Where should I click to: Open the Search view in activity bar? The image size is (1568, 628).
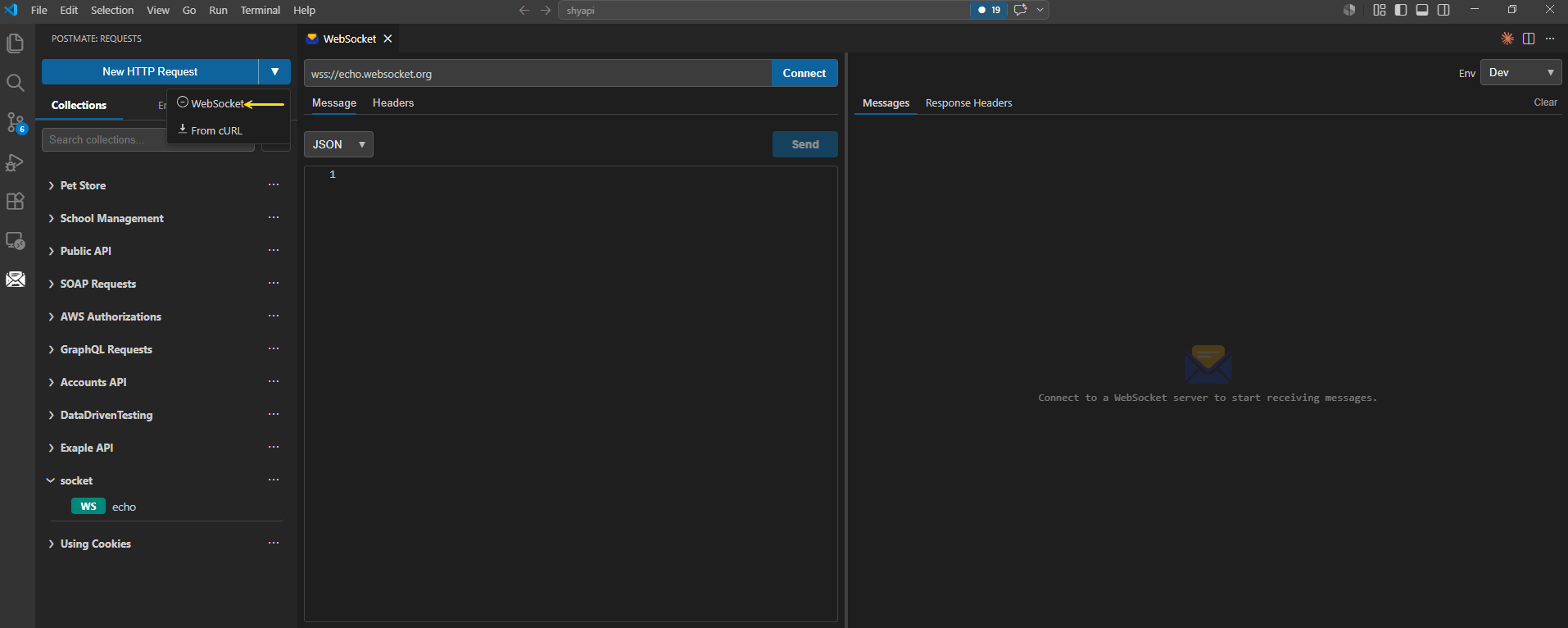point(15,83)
